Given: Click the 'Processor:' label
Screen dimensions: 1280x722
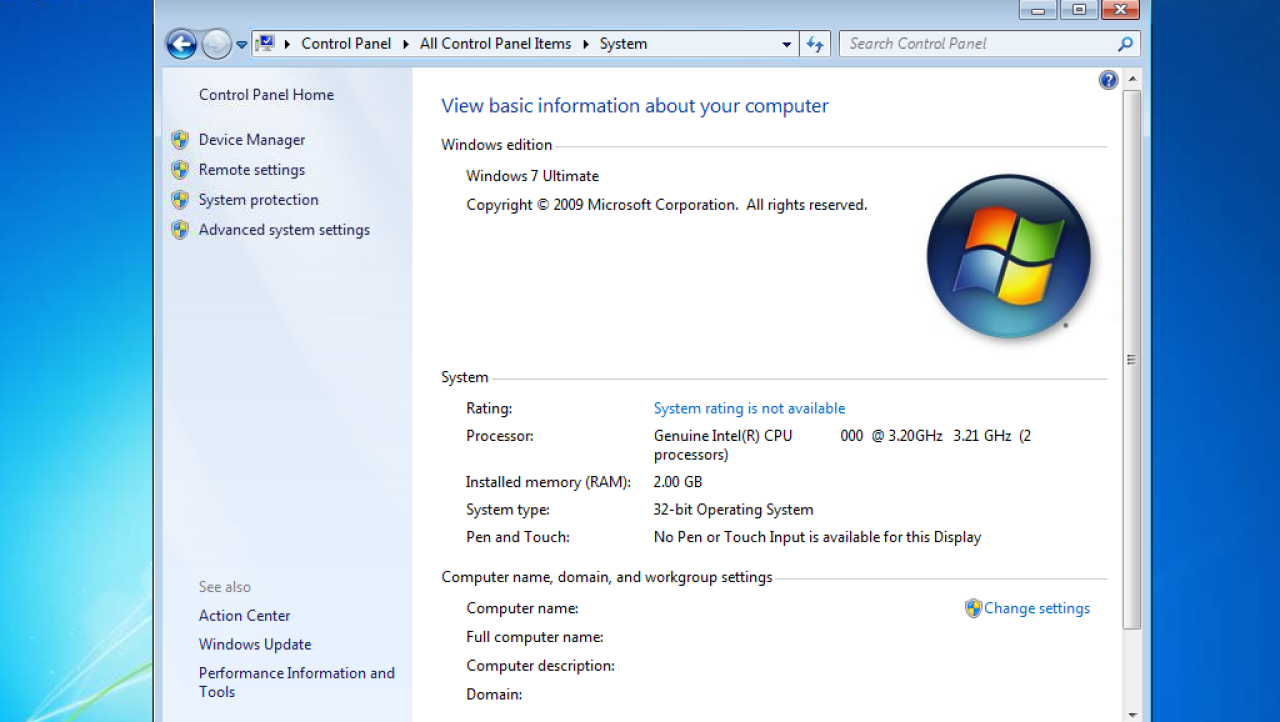Looking at the screenshot, I should [500, 436].
